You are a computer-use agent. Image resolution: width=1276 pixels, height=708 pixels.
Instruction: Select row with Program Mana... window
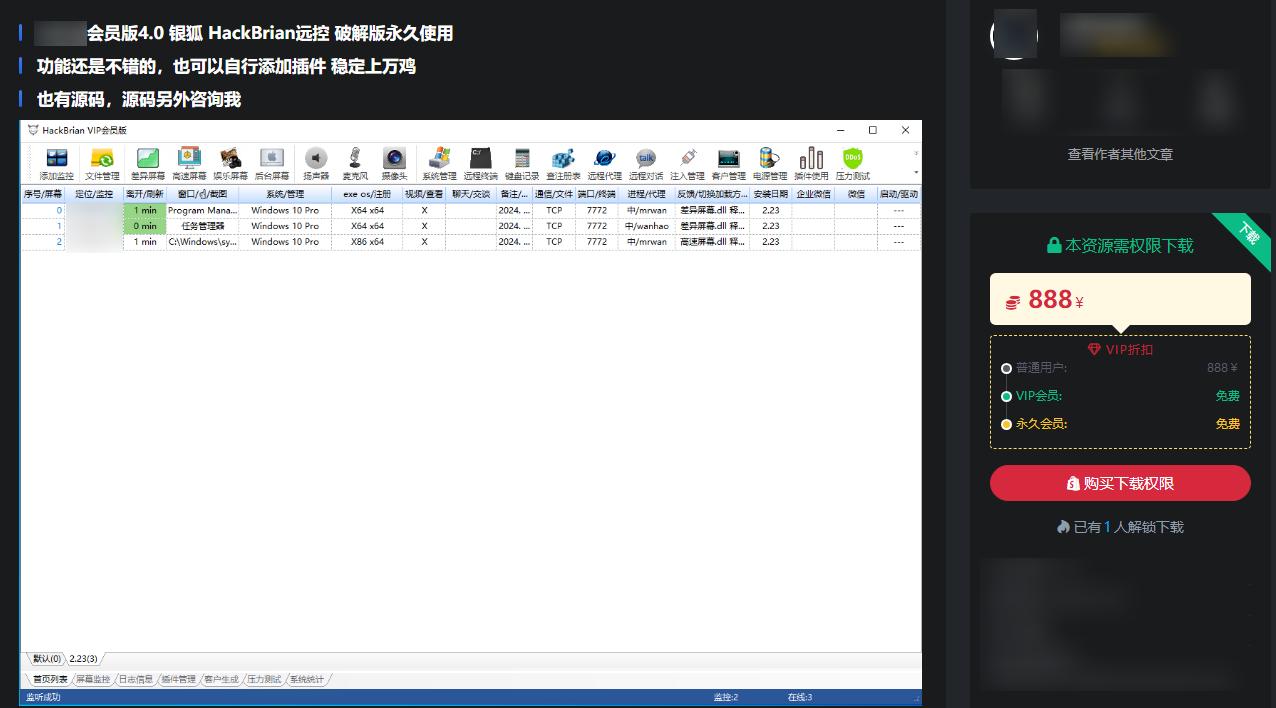click(x=471, y=210)
